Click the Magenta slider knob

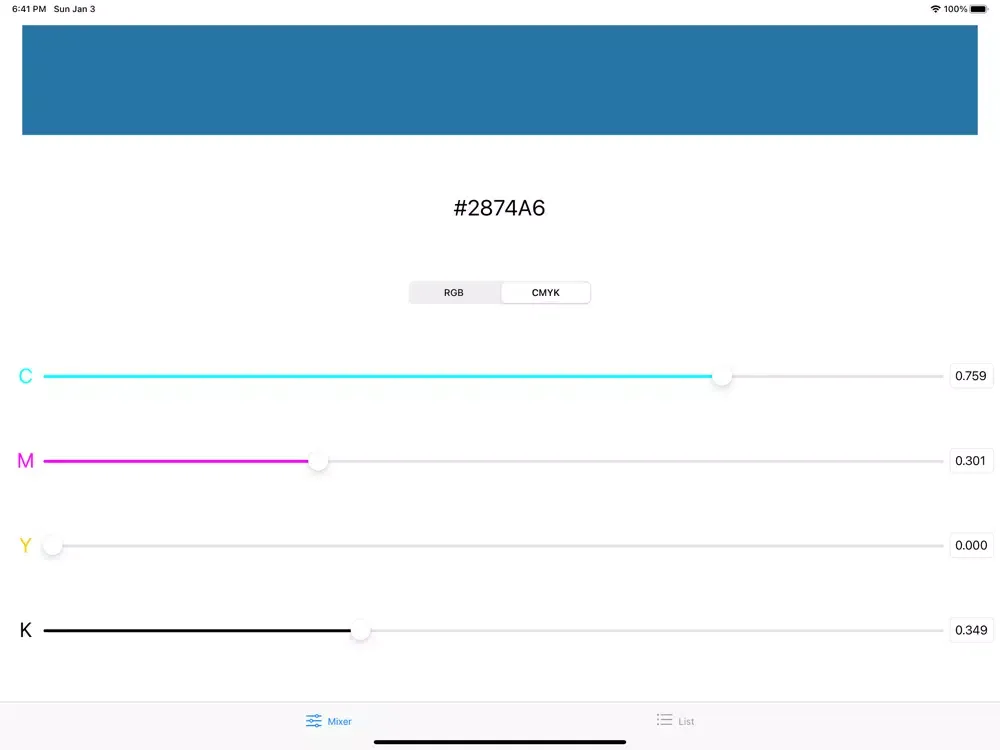318,461
